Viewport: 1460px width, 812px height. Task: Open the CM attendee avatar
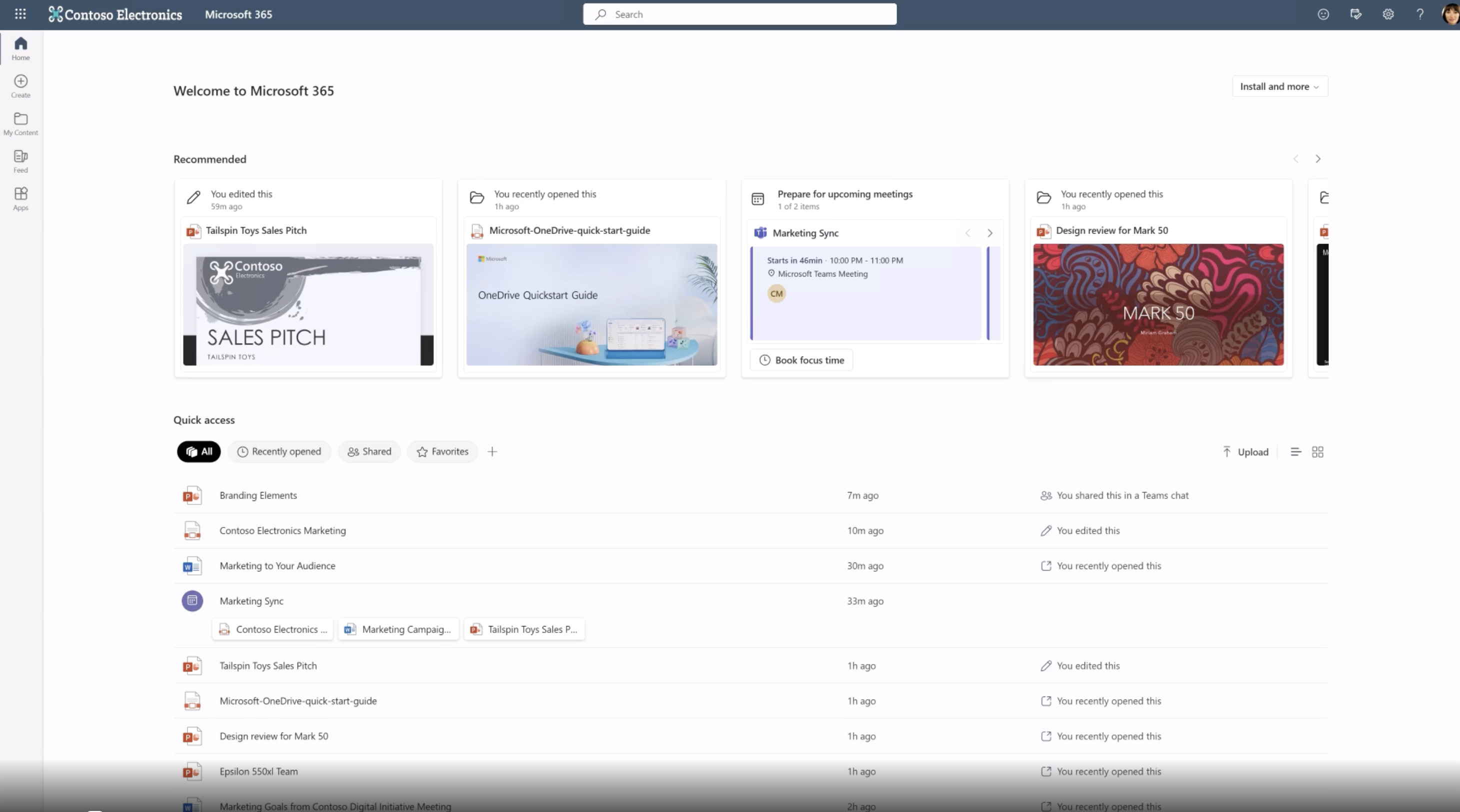click(776, 293)
